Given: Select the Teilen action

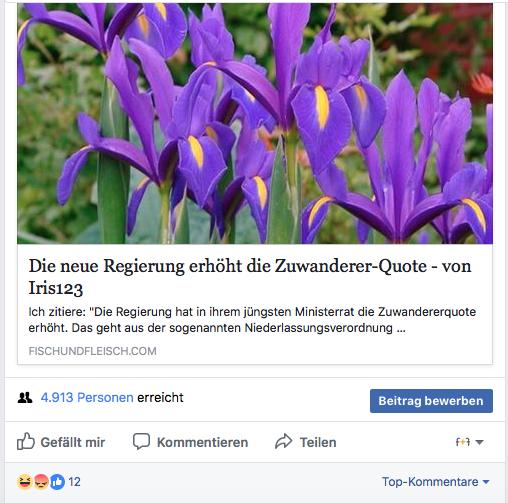Looking at the screenshot, I should click(x=318, y=442).
